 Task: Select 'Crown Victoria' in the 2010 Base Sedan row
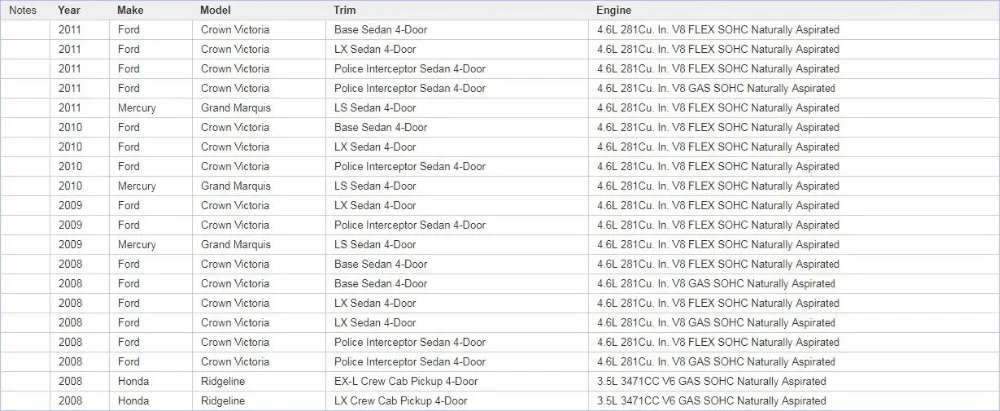tap(235, 127)
